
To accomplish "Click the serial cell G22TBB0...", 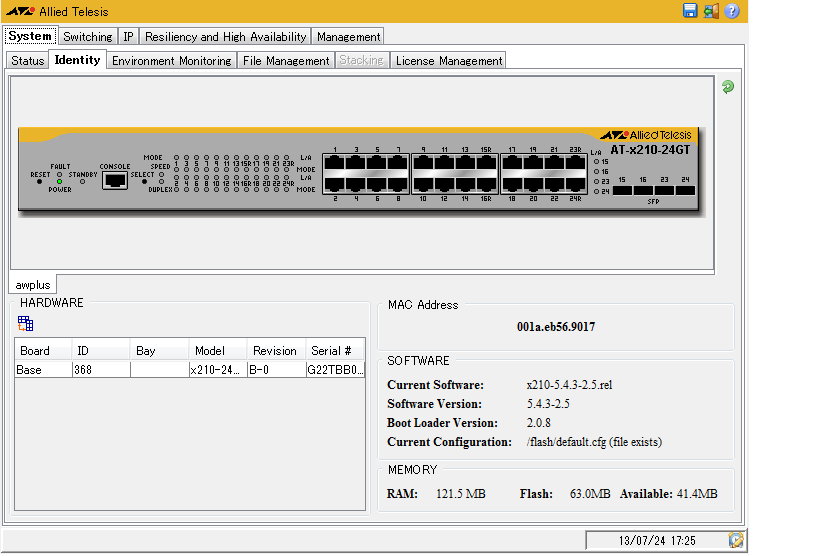I will pyautogui.click(x=335, y=369).
